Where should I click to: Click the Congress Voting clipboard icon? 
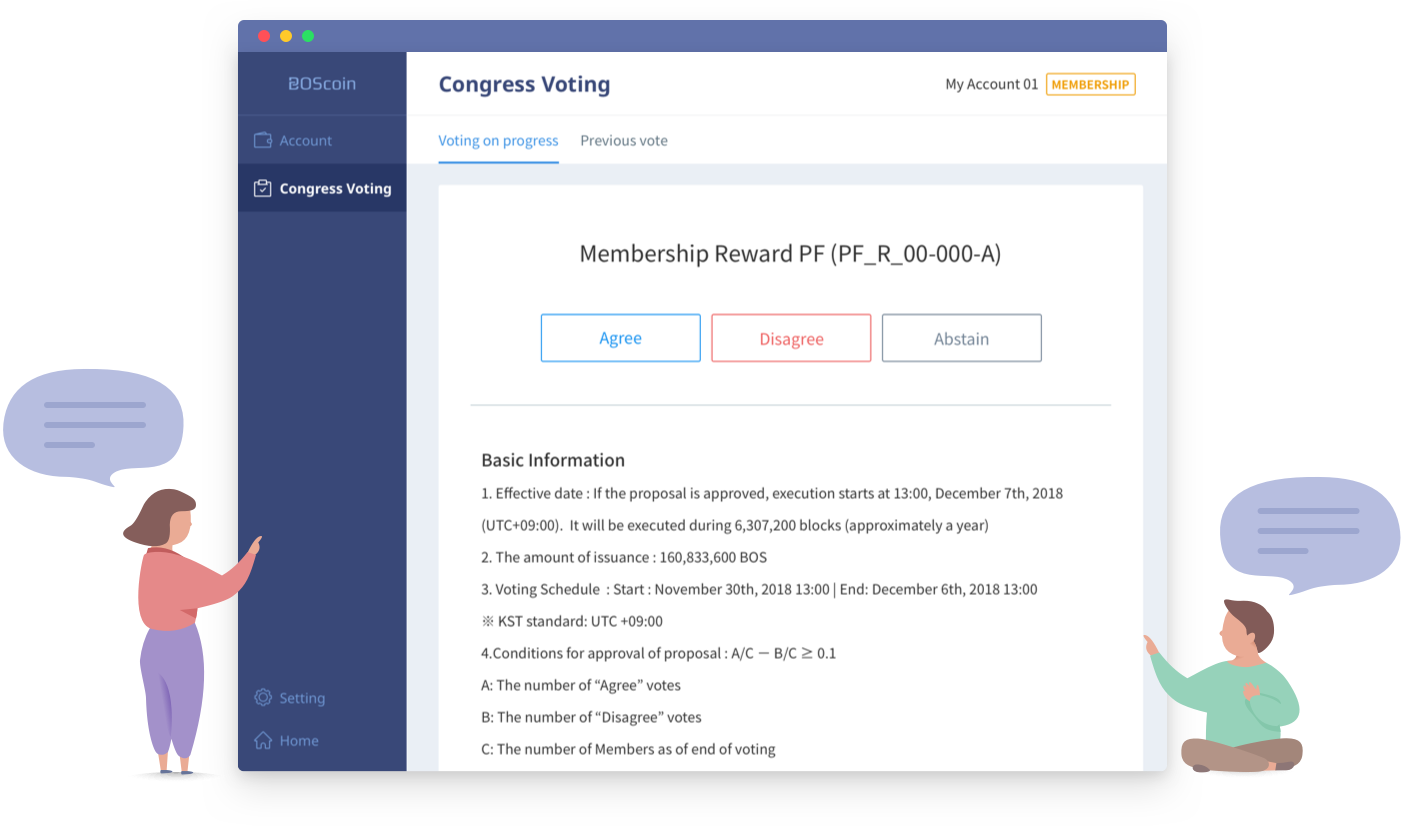coord(263,188)
